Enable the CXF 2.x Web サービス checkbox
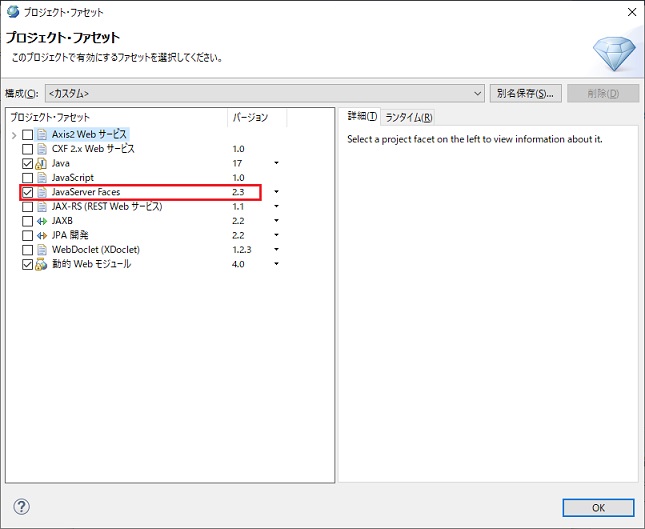645x529 pixels. click(27, 149)
